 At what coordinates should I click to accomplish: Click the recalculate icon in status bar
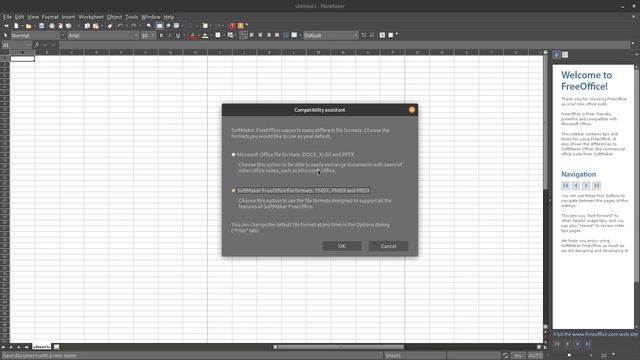pyautogui.click(x=505, y=356)
